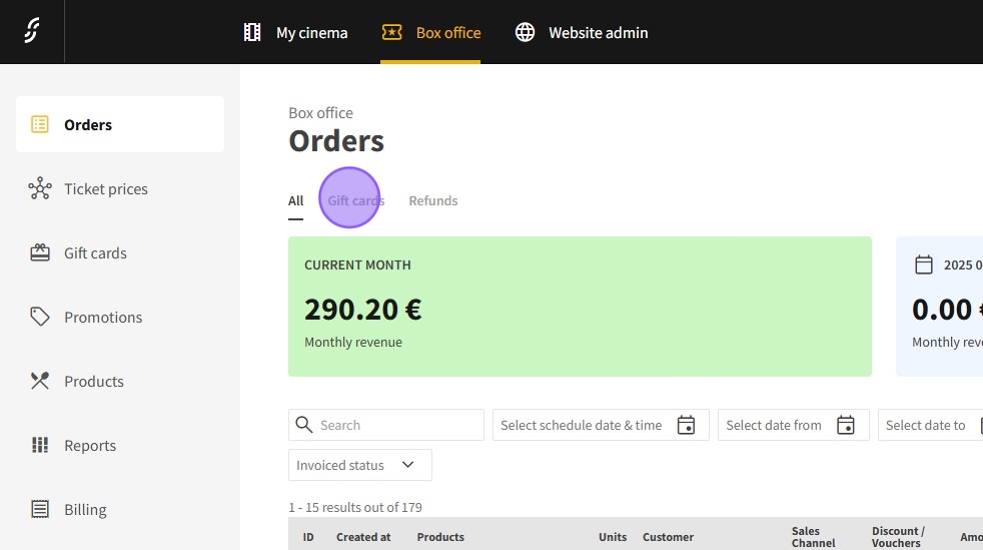Open the Select date from calendar icon
Screen dimensions: 983x550
click(x=846, y=425)
